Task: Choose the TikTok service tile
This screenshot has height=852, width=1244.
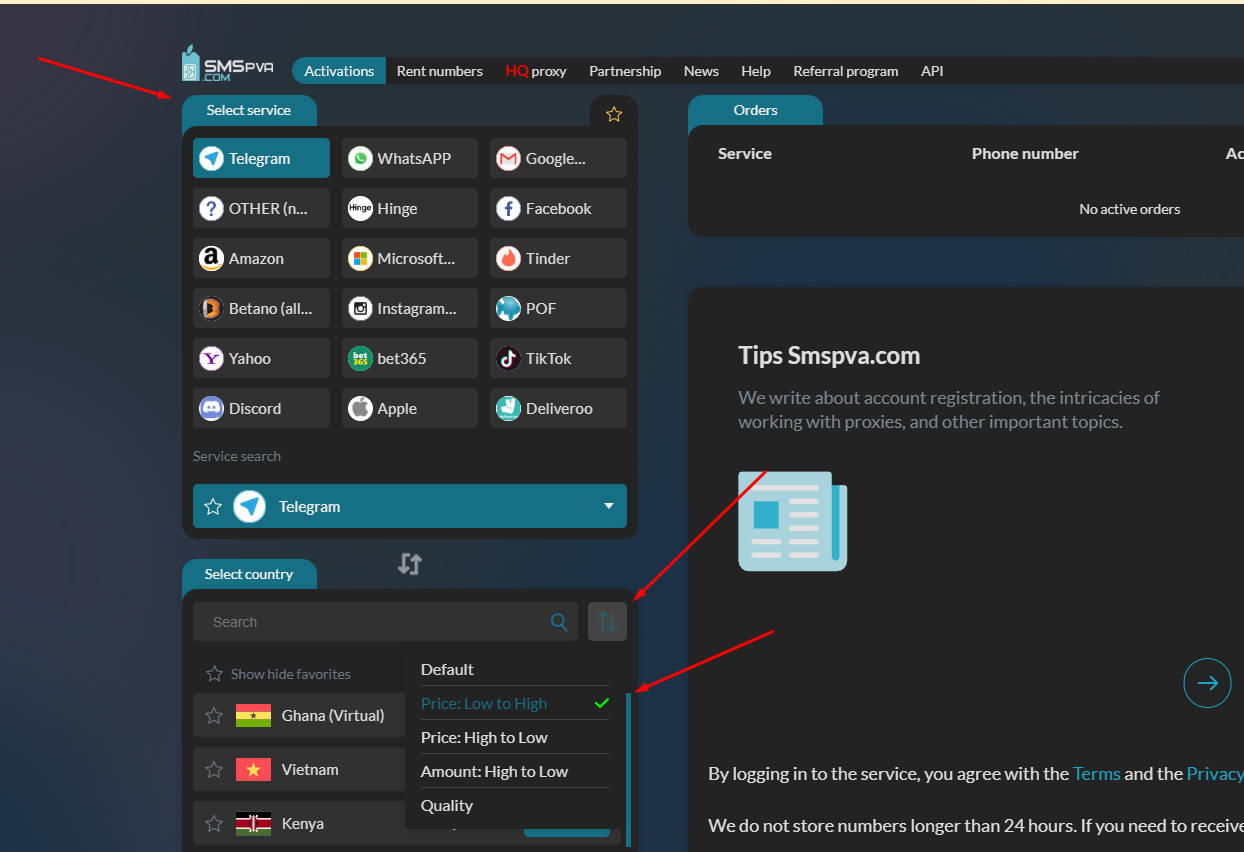Action: pyautogui.click(x=558, y=358)
